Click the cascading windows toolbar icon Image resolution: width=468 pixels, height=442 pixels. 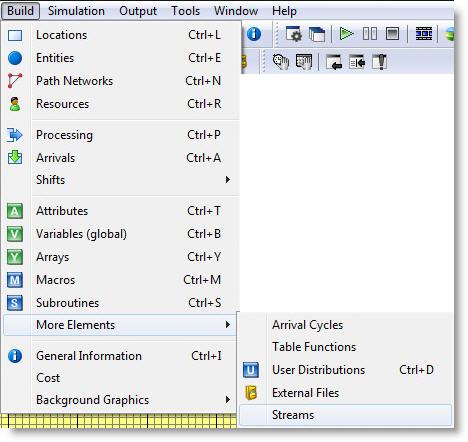(317, 34)
